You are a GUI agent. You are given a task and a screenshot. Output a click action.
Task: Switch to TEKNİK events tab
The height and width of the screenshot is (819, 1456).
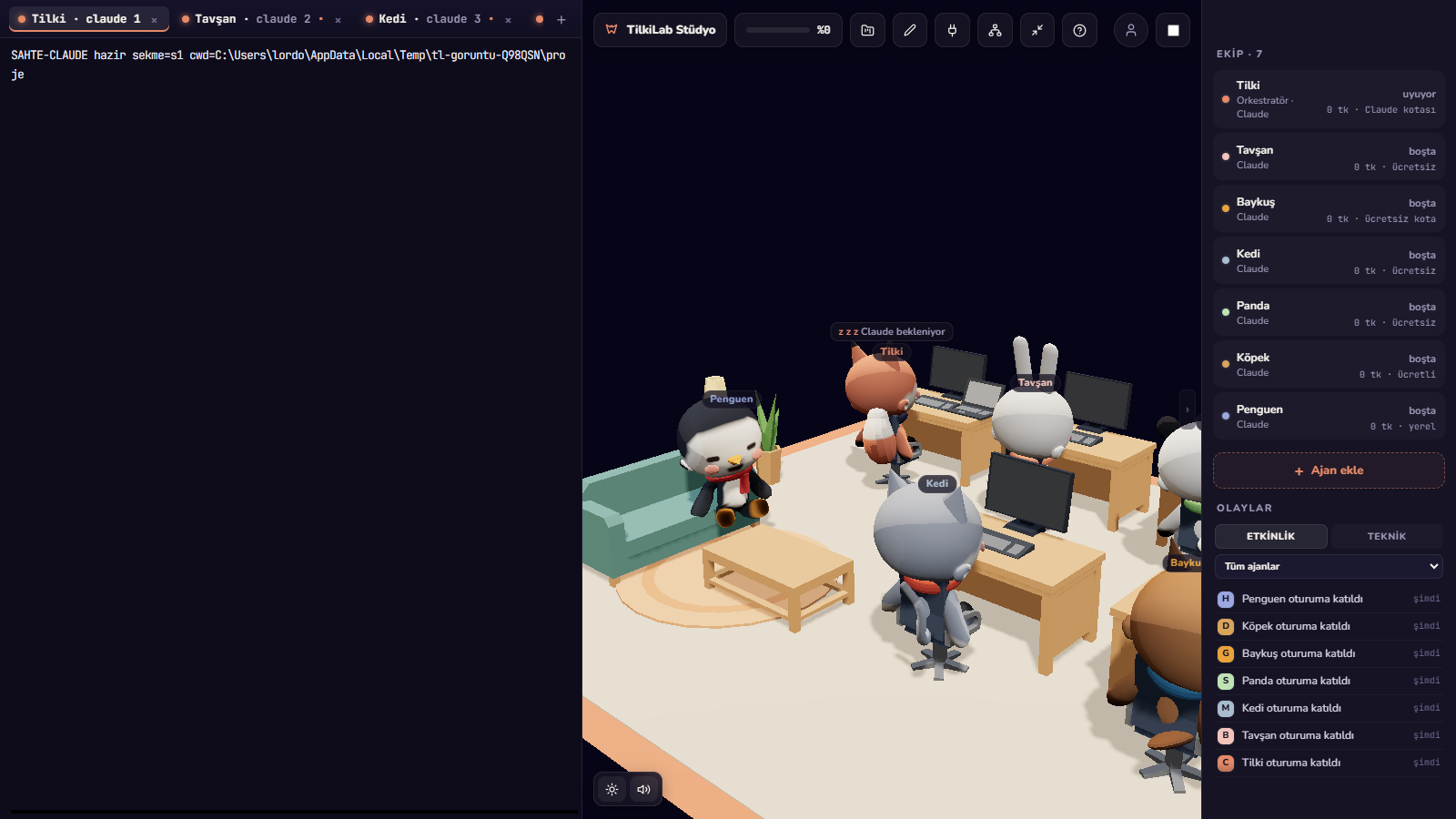click(1387, 536)
